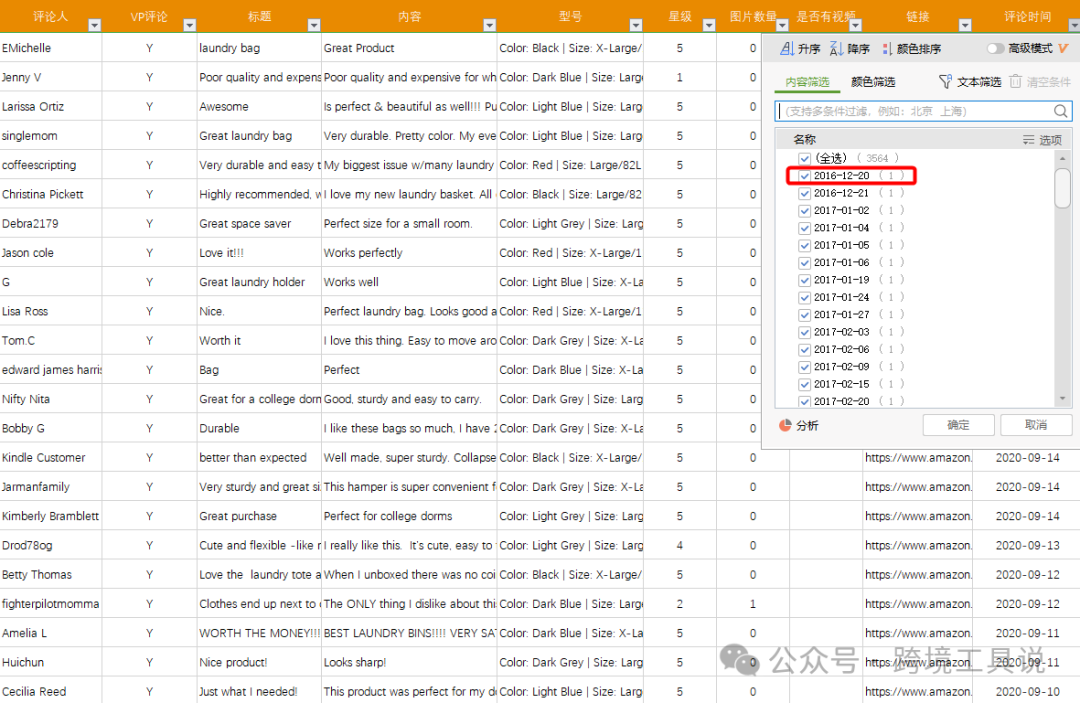Screen dimensions: 1080x703
Task: Select title cell 'Great laundry bag'
Action: pyautogui.click(x=259, y=136)
